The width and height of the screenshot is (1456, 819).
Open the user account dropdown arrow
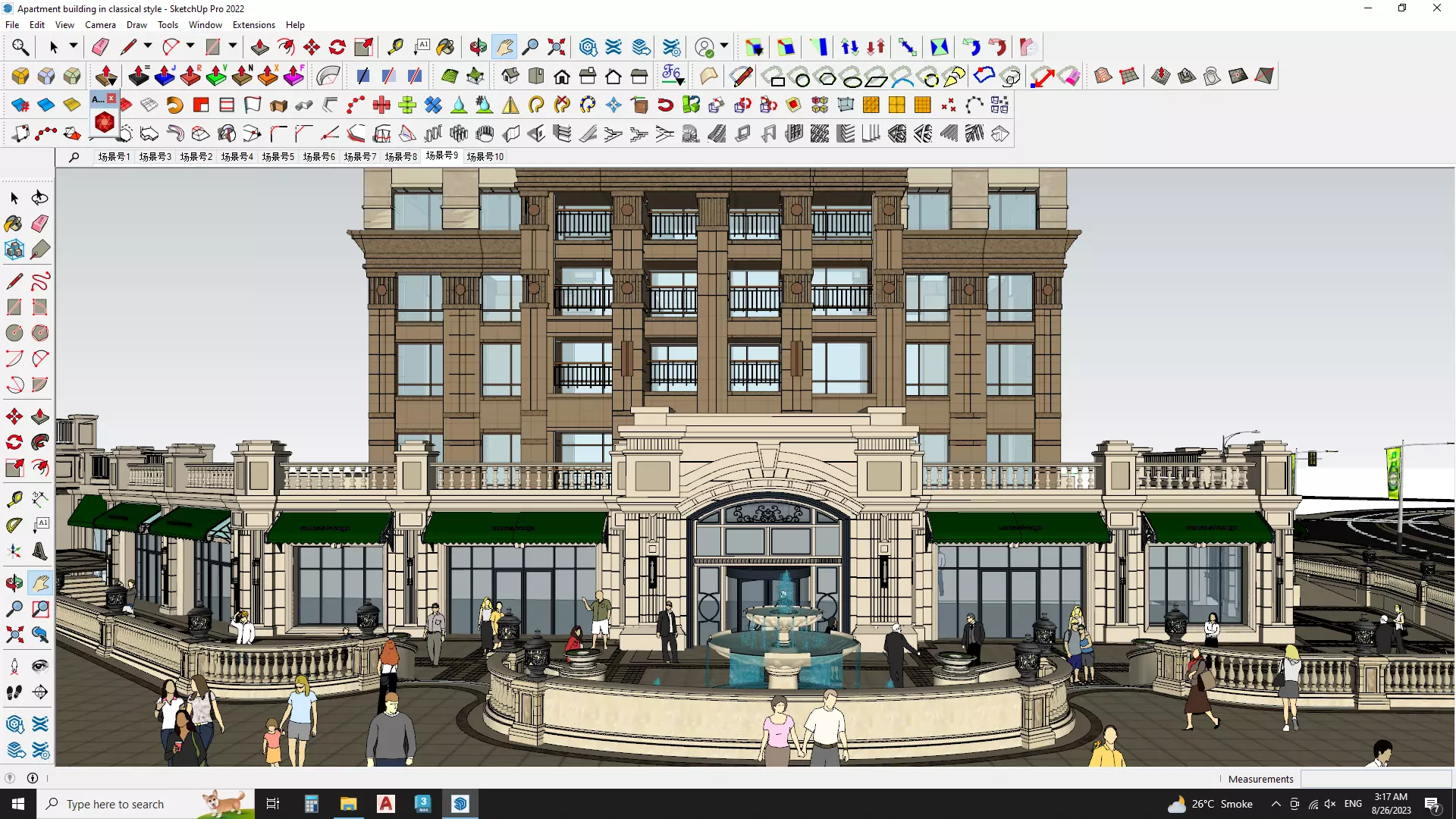[x=724, y=46]
